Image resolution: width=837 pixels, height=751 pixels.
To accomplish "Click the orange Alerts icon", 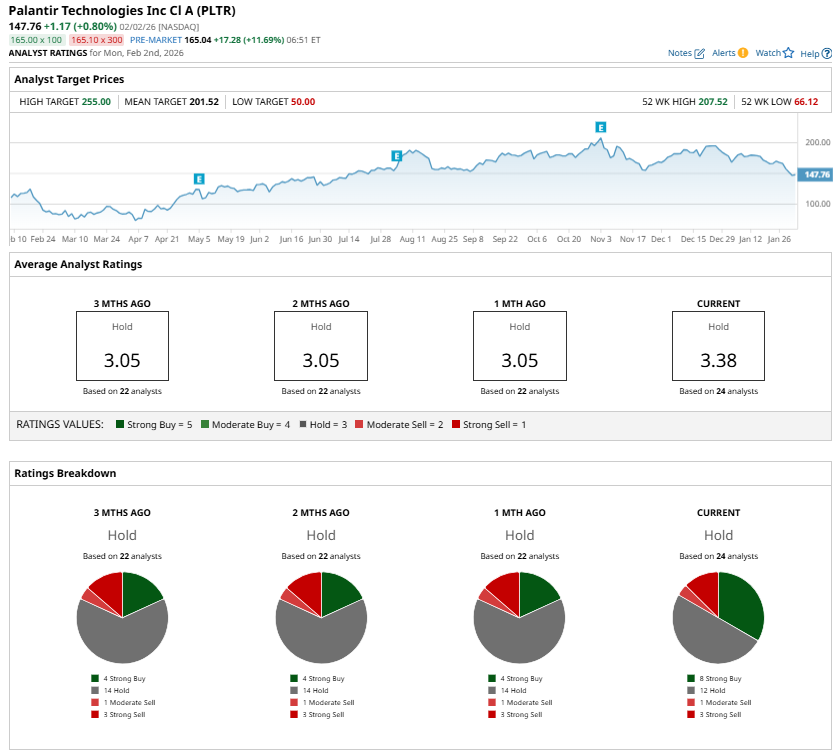I will click(x=742, y=53).
